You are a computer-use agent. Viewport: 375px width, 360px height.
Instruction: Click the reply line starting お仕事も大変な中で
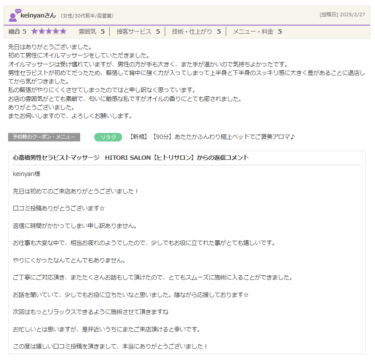[144, 243]
